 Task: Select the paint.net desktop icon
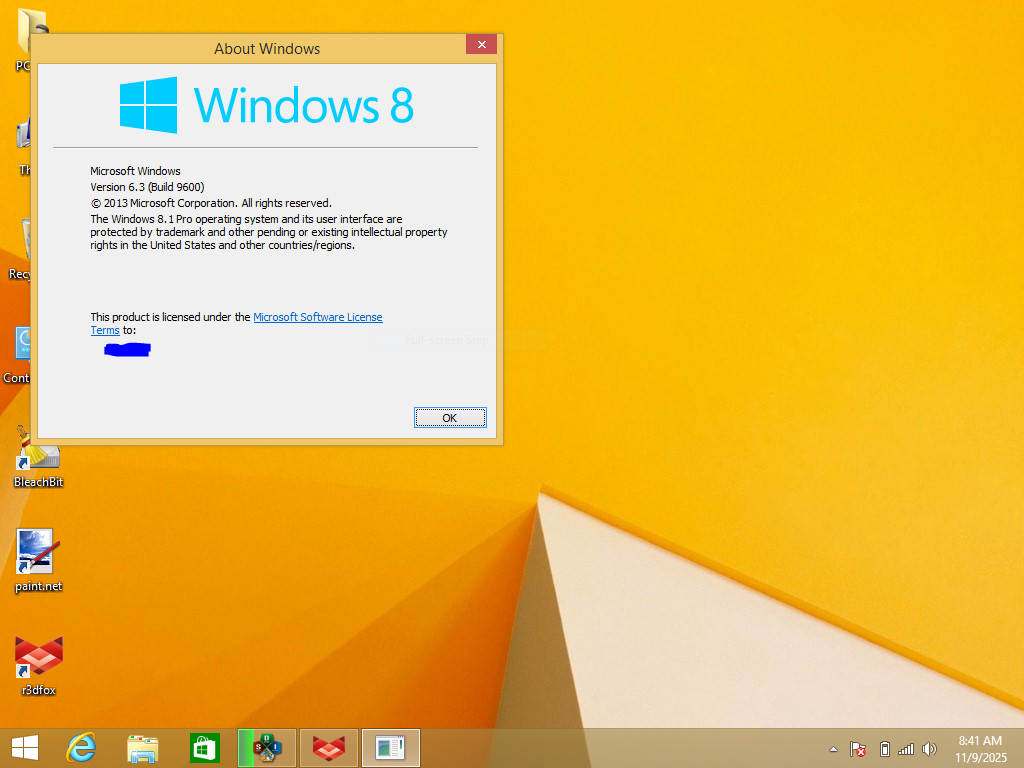point(39,560)
